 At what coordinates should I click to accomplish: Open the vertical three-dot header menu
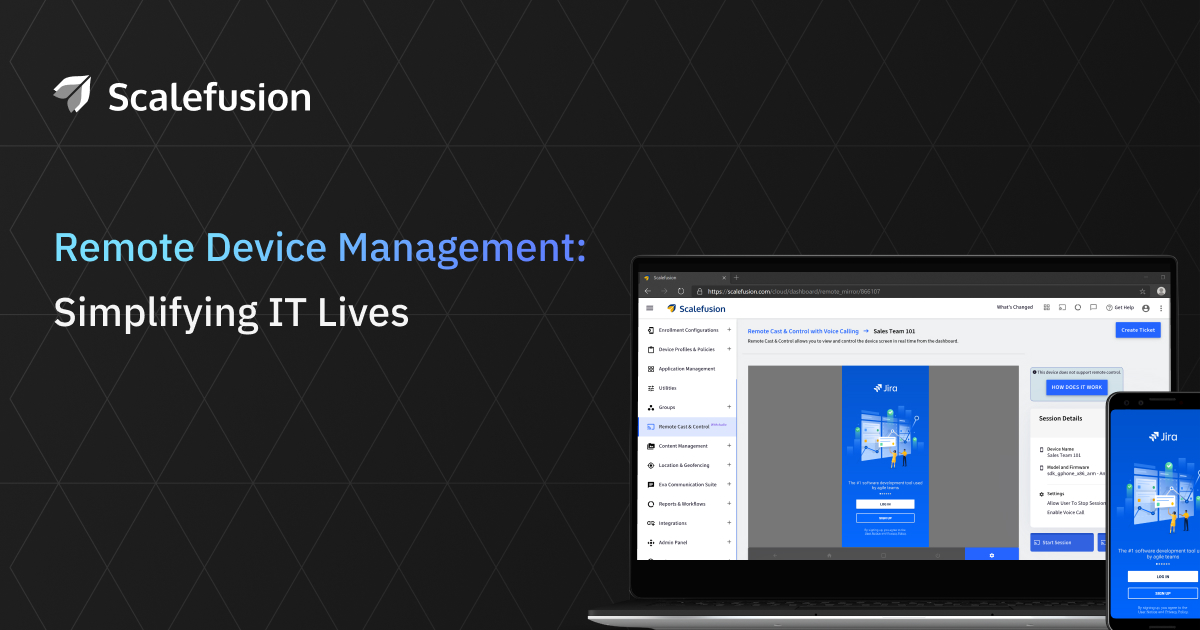(1161, 308)
